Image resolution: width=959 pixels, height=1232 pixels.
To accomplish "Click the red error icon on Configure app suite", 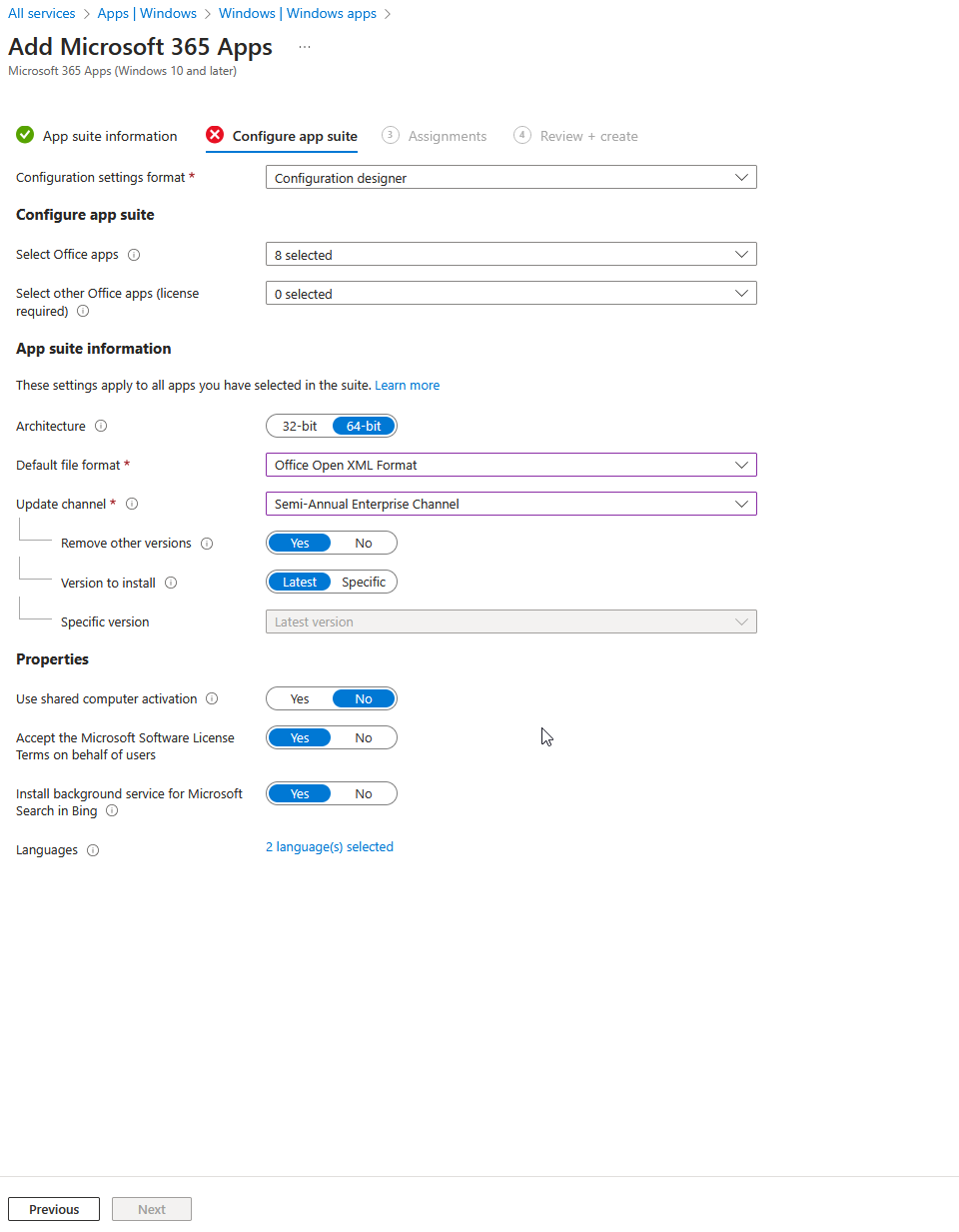I will (x=215, y=135).
